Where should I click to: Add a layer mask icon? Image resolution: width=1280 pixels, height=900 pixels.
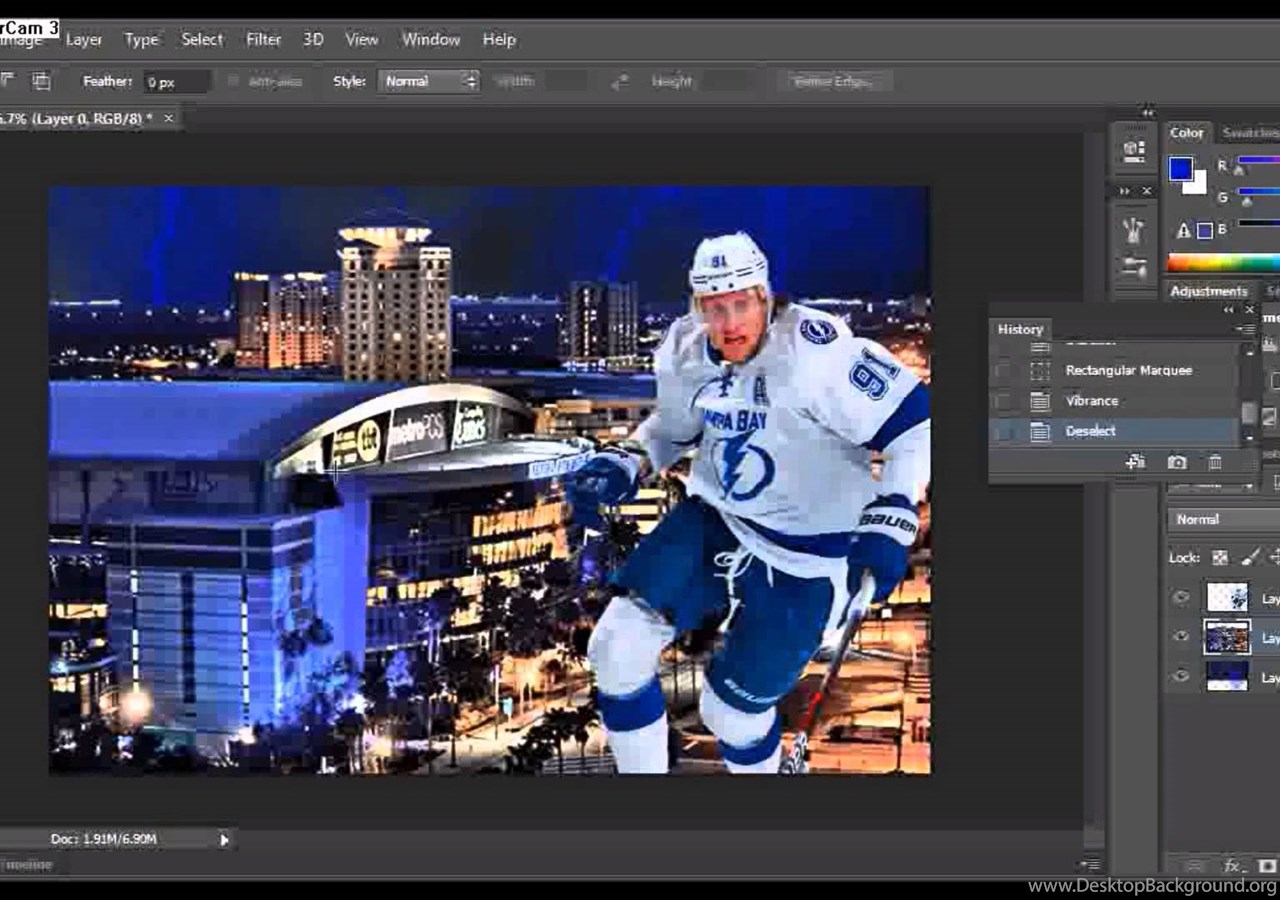(1269, 866)
